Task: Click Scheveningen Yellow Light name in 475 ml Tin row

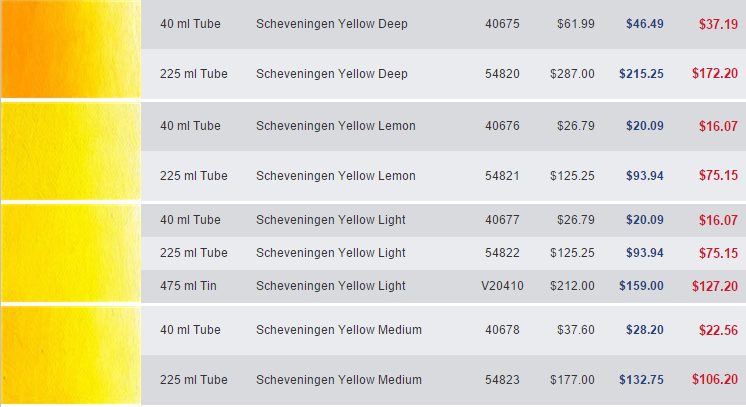Action: click(x=331, y=286)
